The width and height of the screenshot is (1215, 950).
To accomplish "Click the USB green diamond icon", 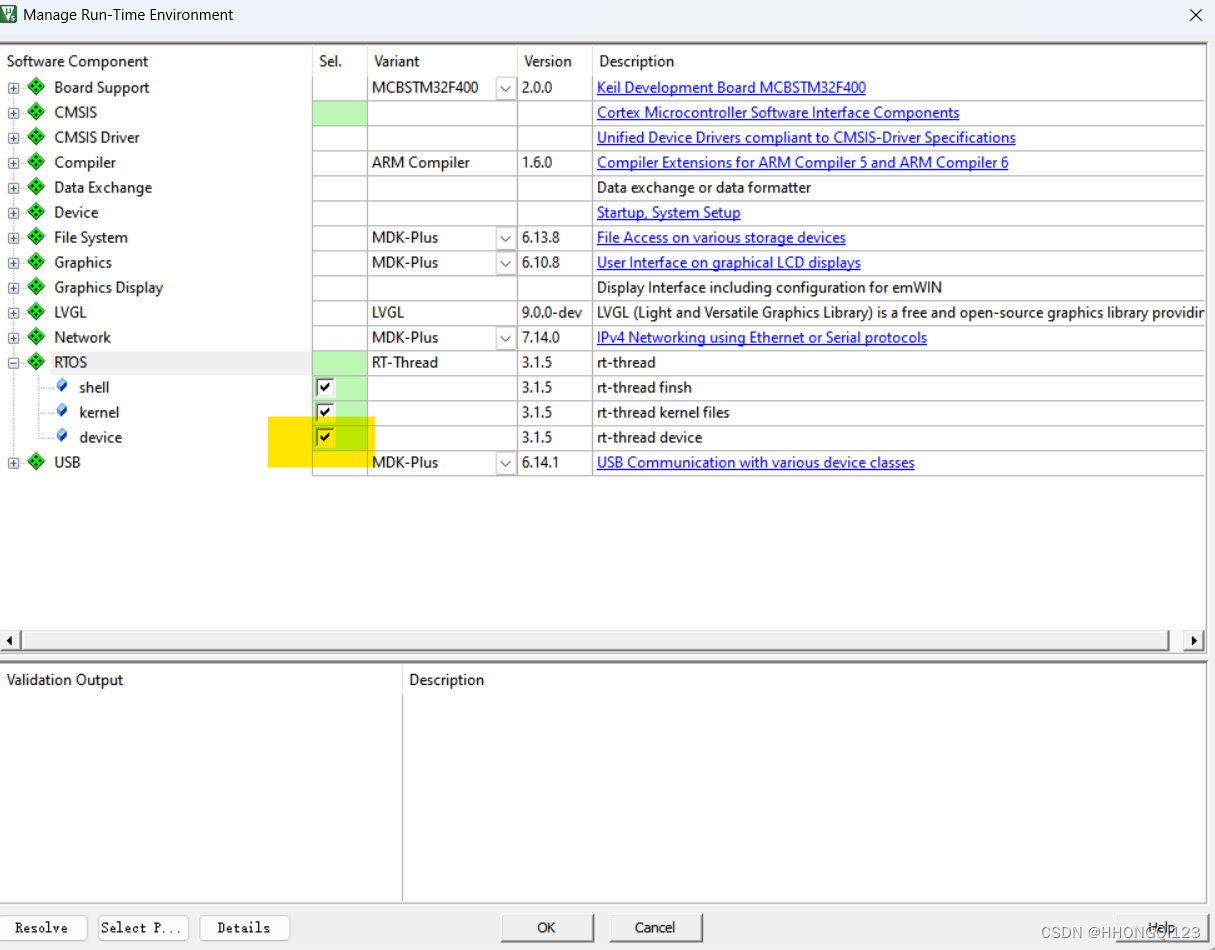I will [x=36, y=462].
